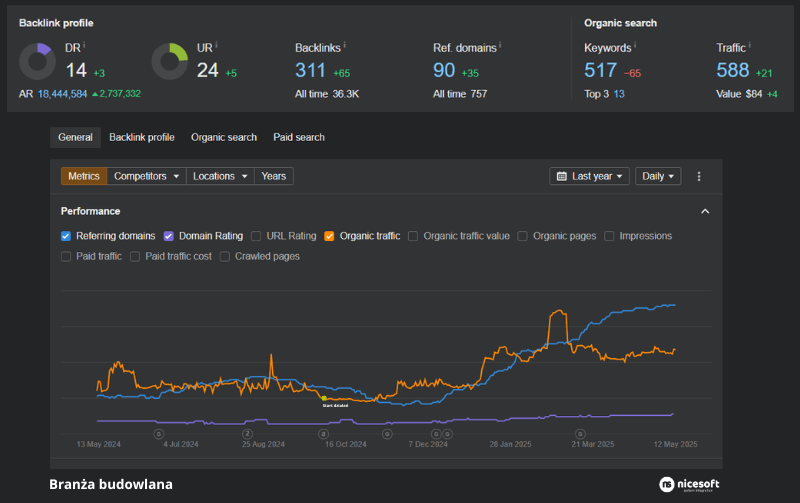Uncheck the Organic traffic checkbox

(x=330, y=236)
